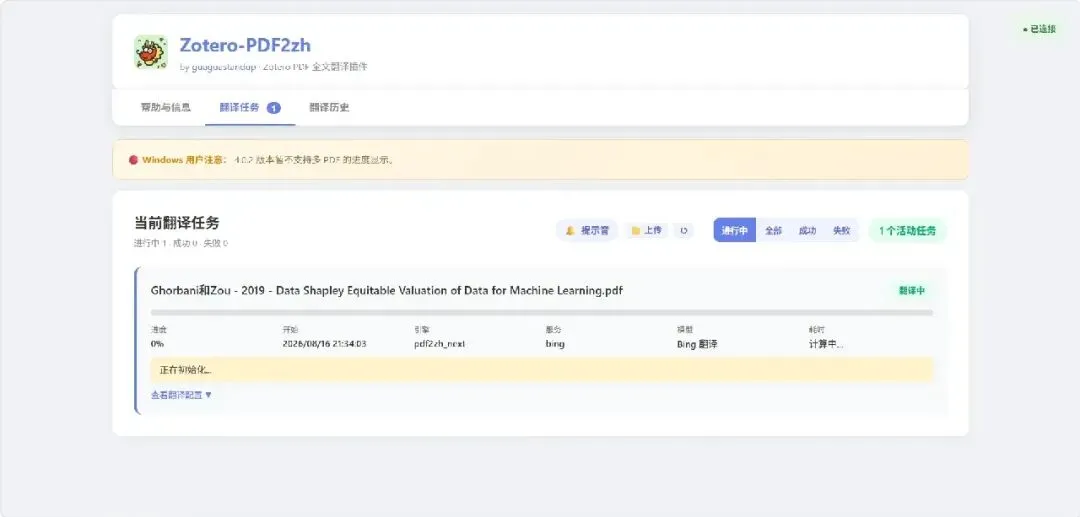
Task: Click the 1个活动任务 badge
Action: pyautogui.click(x=907, y=231)
